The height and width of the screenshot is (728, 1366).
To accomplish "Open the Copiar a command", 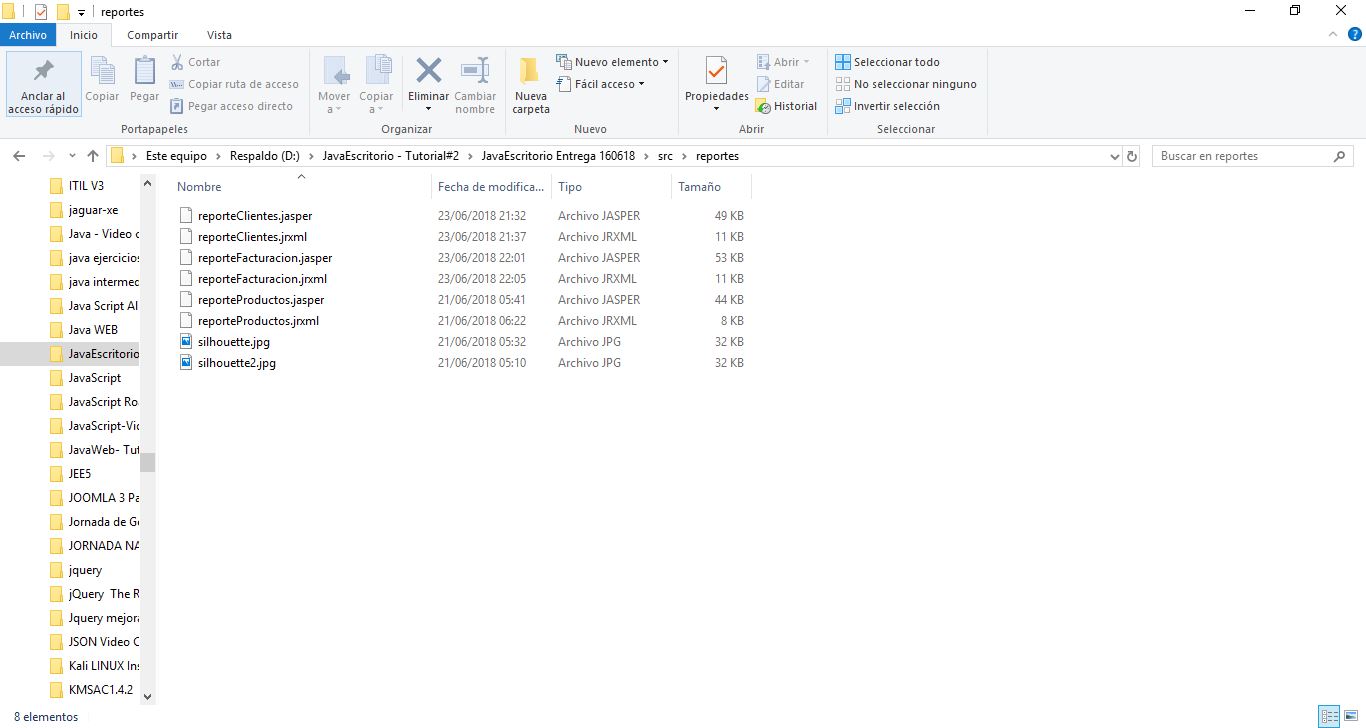I will point(376,84).
